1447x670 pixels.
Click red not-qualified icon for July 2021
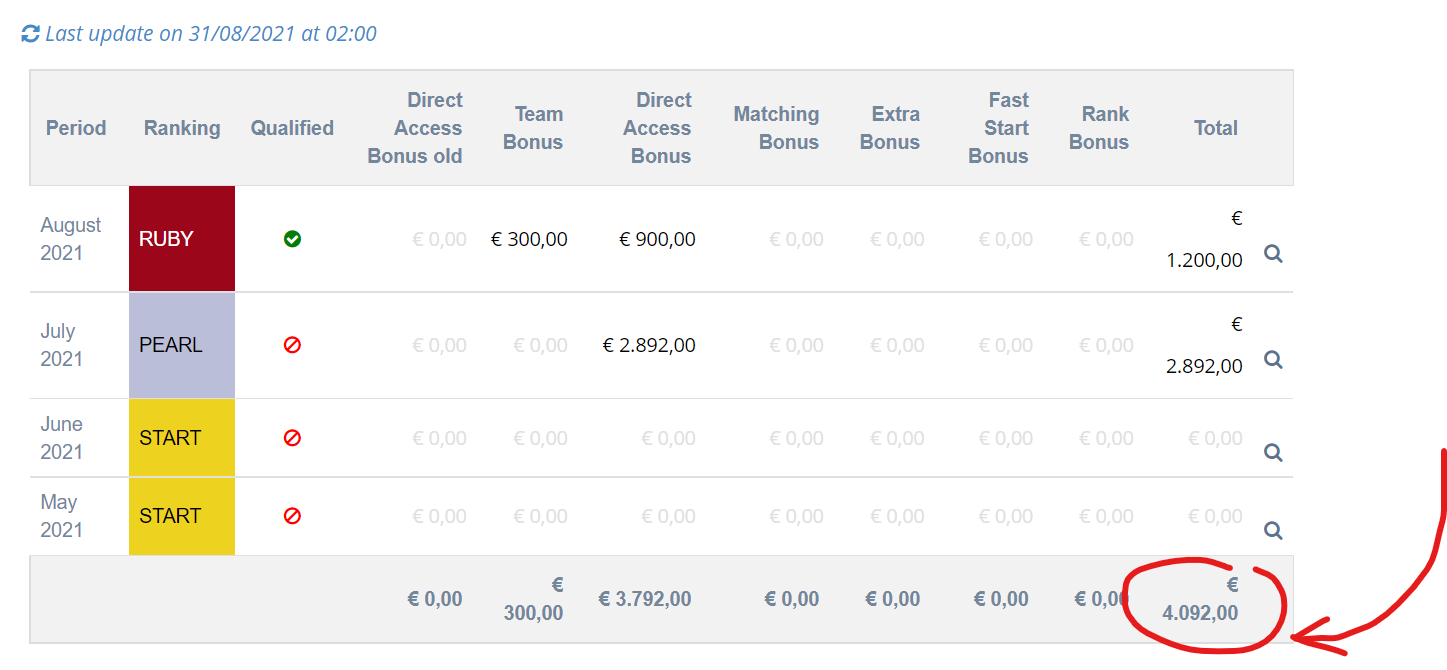(x=292, y=345)
